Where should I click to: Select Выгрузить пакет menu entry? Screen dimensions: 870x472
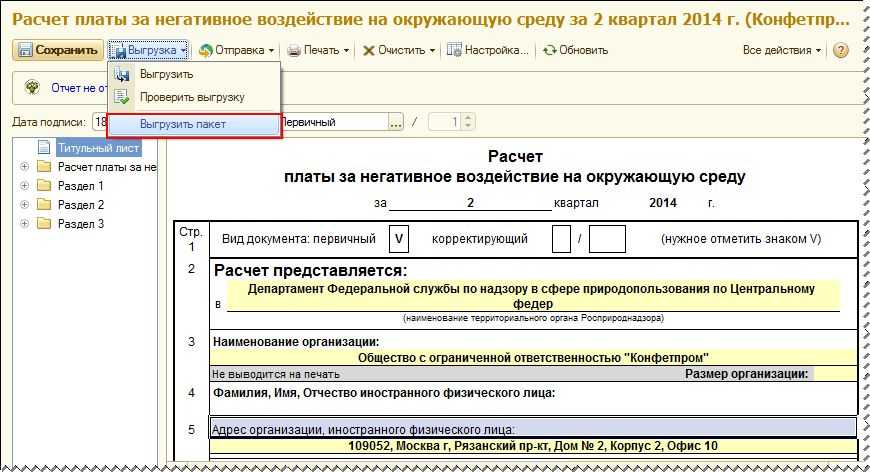[x=183, y=125]
